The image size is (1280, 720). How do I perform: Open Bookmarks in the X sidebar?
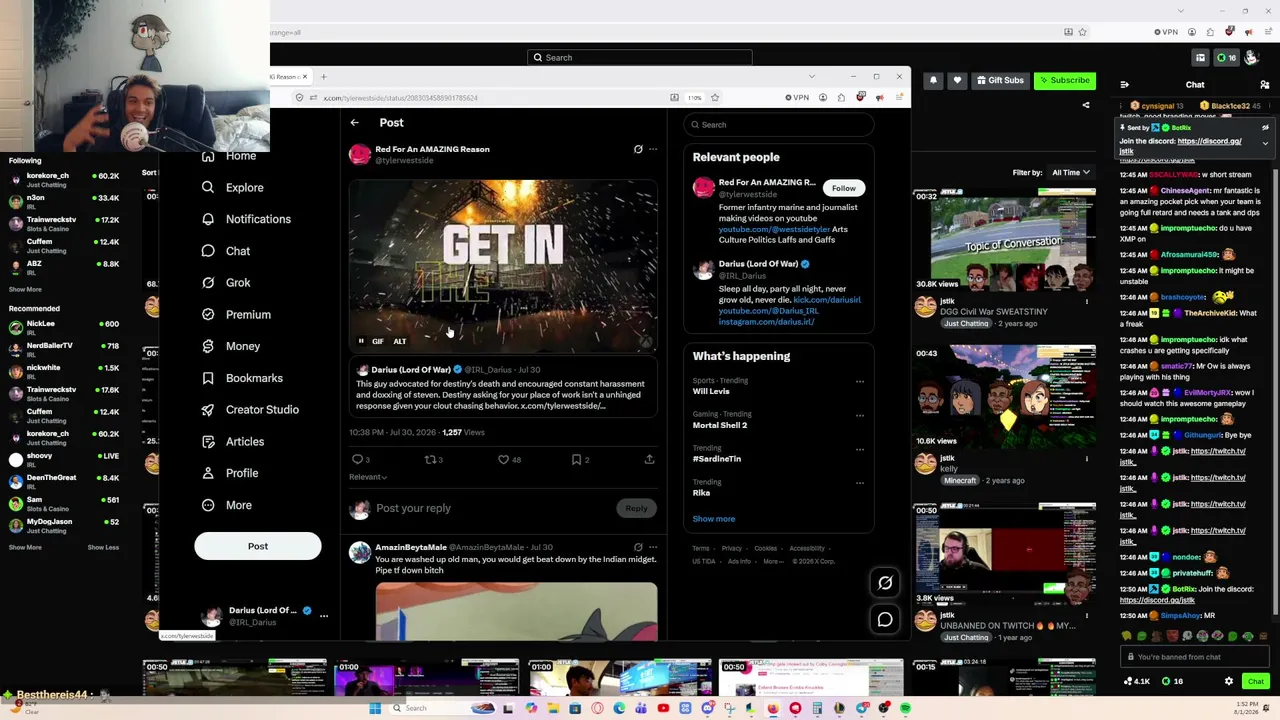tap(241, 378)
